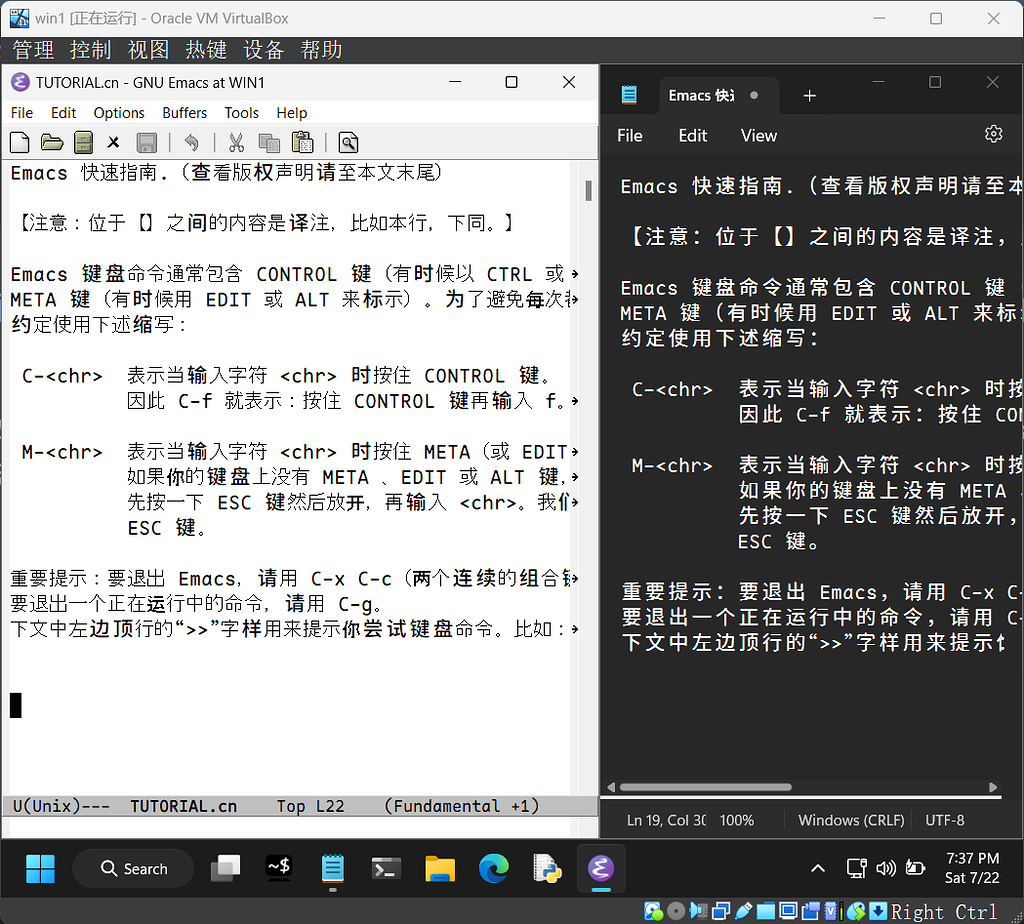Create new file with Emacs blank page icon
Image resolution: width=1024 pixels, height=924 pixels.
19,142
